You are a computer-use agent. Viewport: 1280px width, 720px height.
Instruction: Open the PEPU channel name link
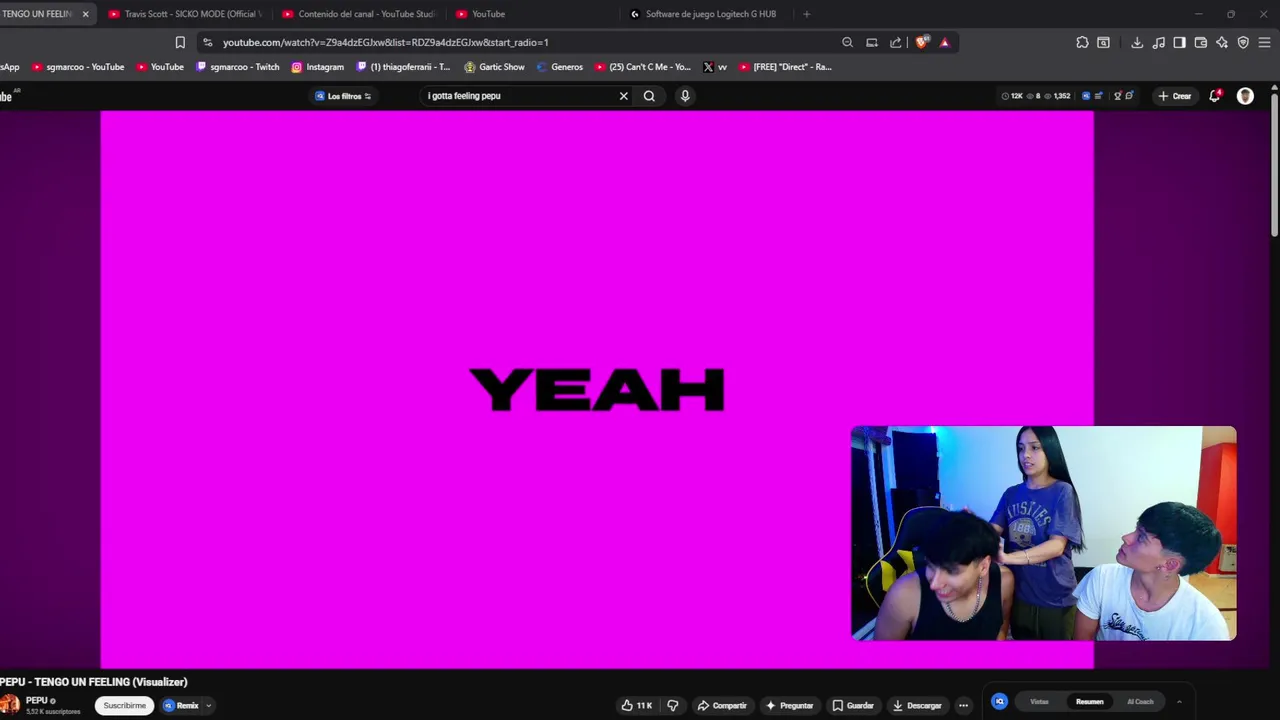(x=37, y=700)
